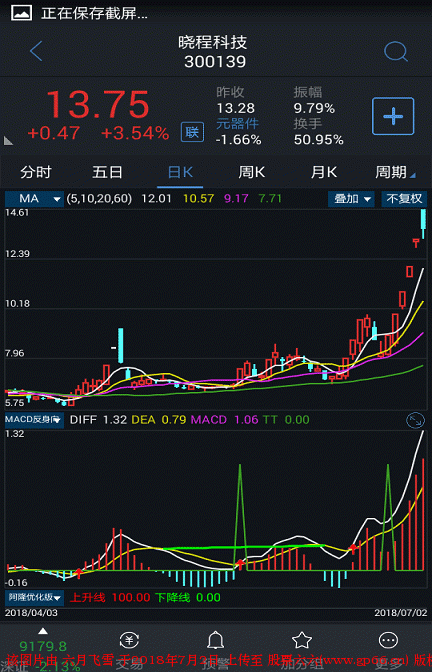Tap 昨收 value 13.28
This screenshot has height=672, width=432.
tap(235, 108)
